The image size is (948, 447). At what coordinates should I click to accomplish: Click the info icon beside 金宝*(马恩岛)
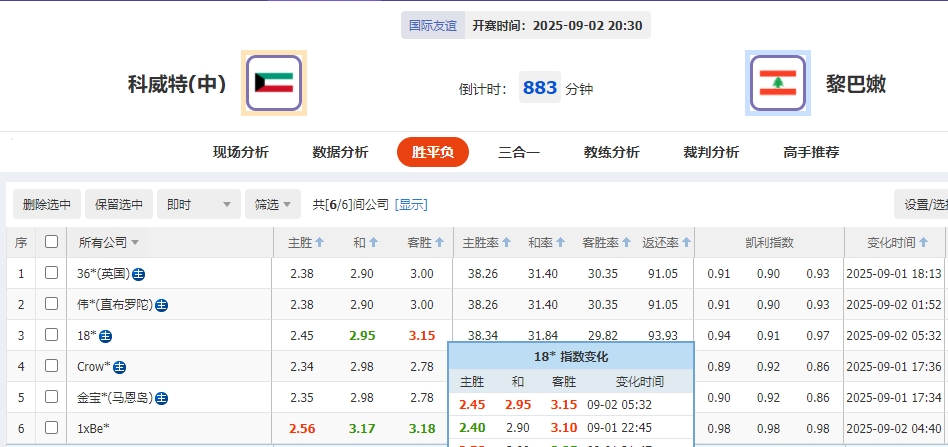pos(161,398)
